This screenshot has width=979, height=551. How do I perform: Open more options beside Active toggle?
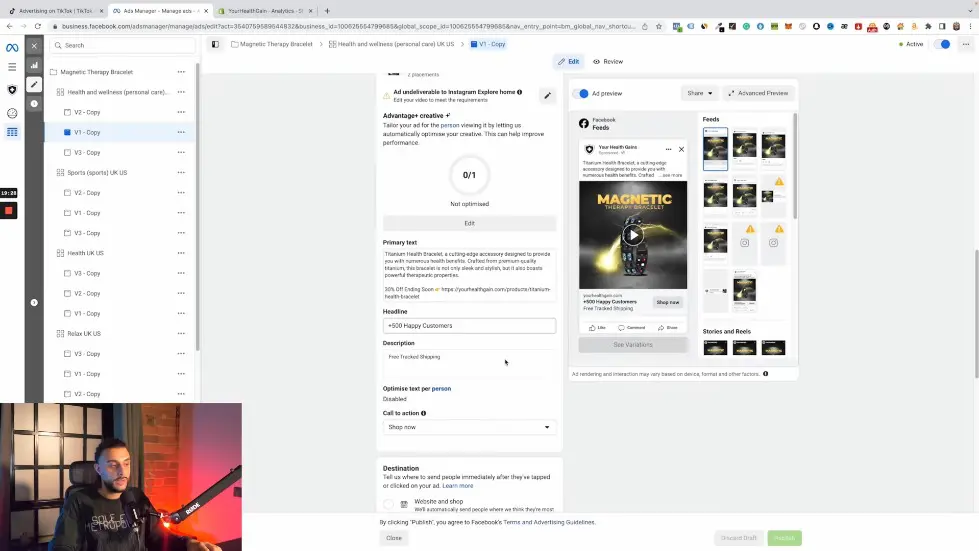pos(965,44)
